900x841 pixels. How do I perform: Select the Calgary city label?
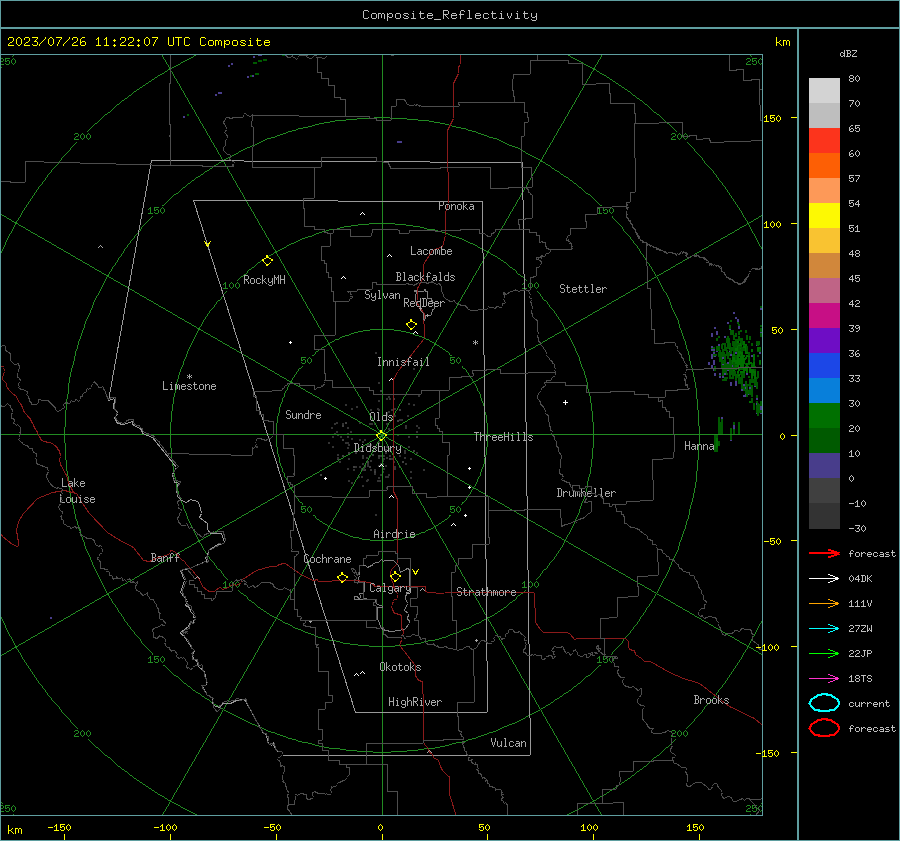390,588
